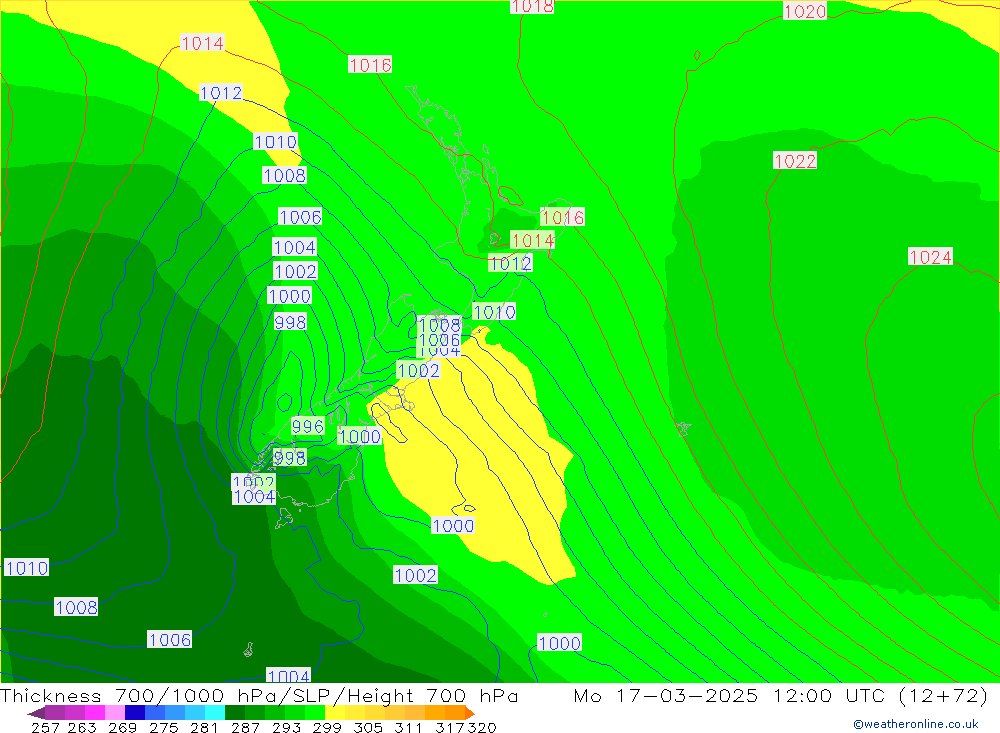This screenshot has width=1000, height=733.
Task: Click the legend value 275
Action: pyautogui.click(x=163, y=727)
